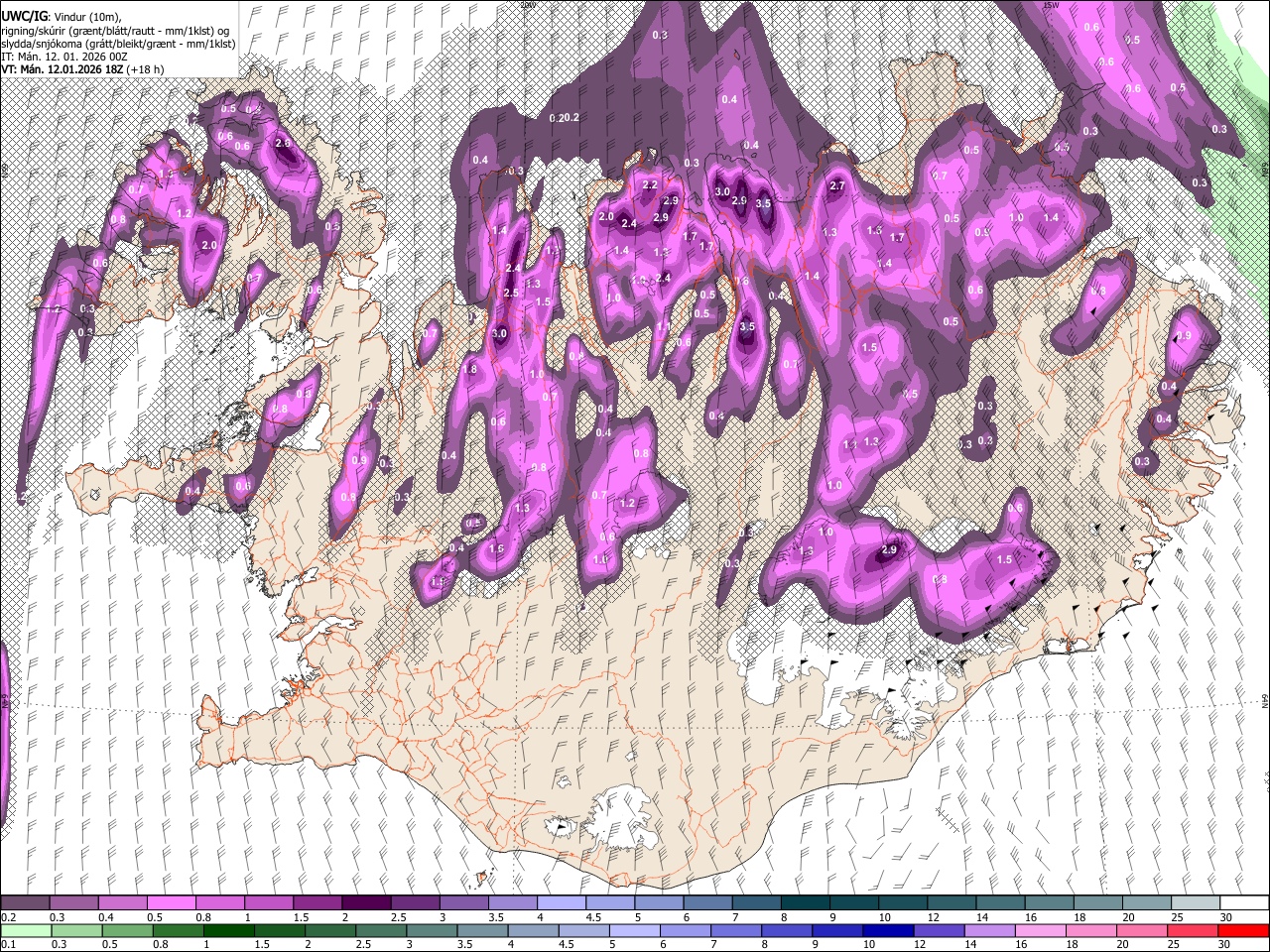
Task: Click the '18' label on the lower scale
Action: point(1073,945)
